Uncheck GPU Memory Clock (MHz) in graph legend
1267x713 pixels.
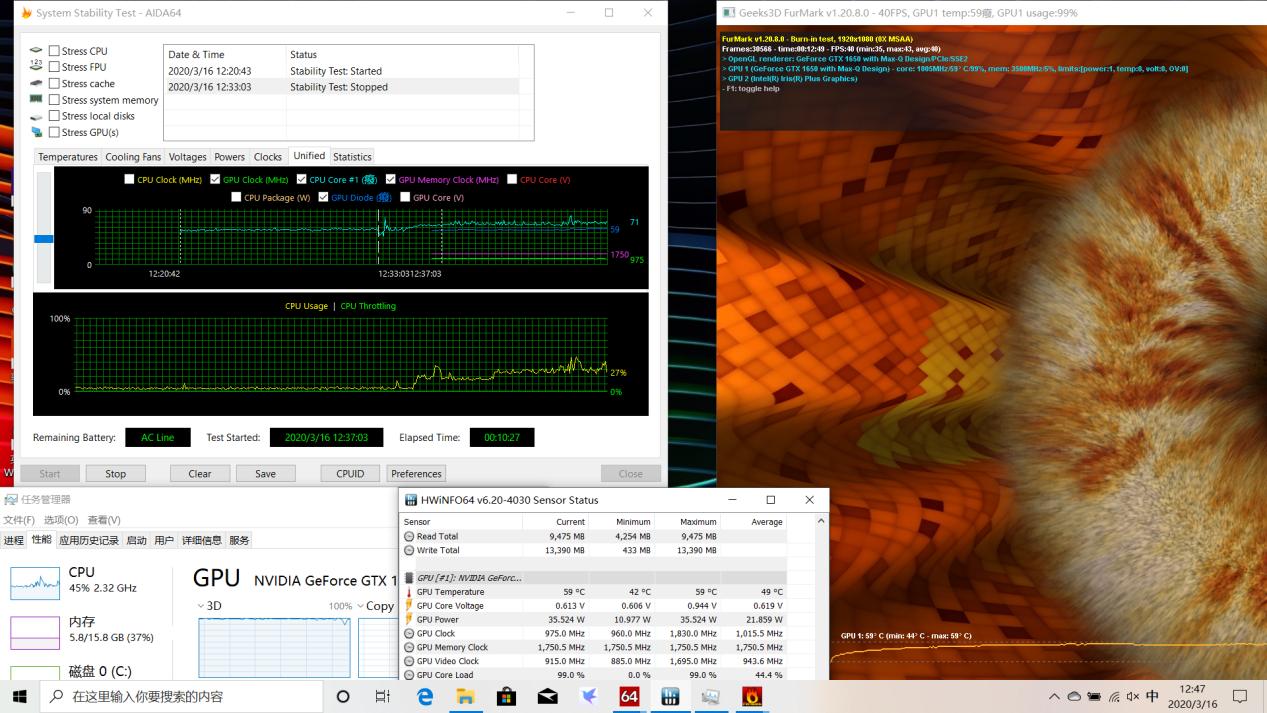coord(391,180)
